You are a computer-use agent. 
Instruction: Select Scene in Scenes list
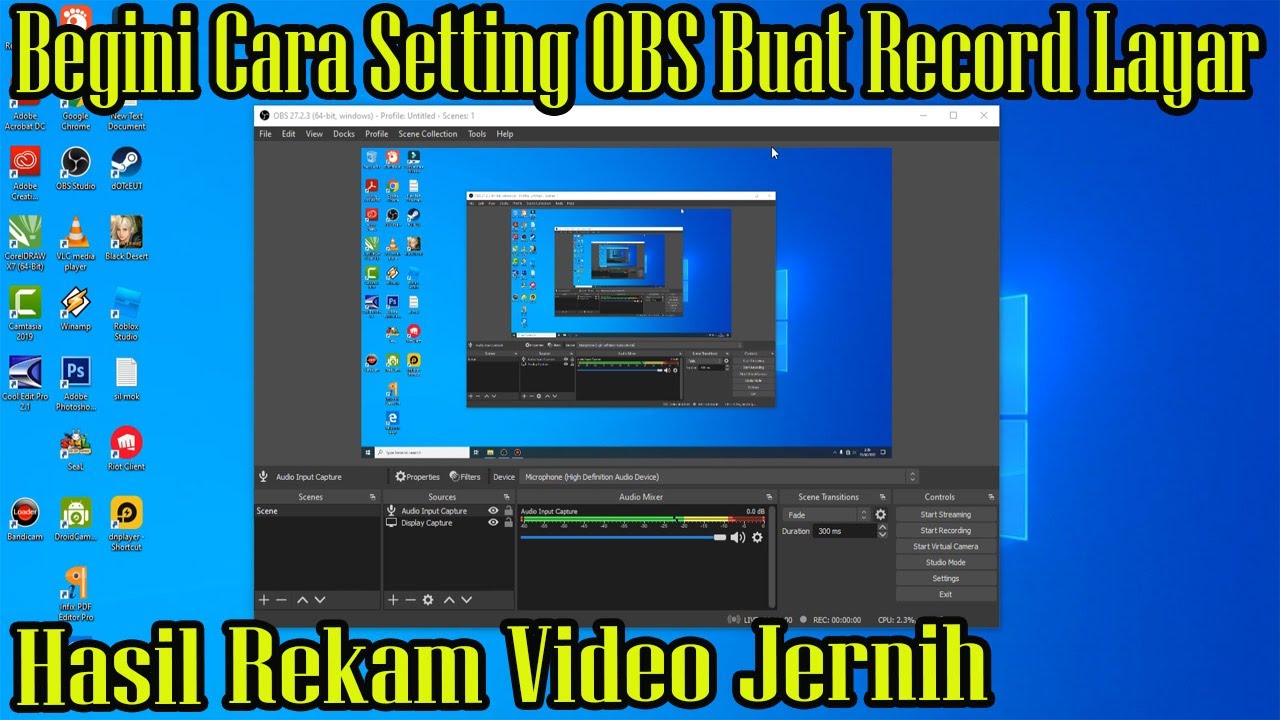(x=316, y=511)
